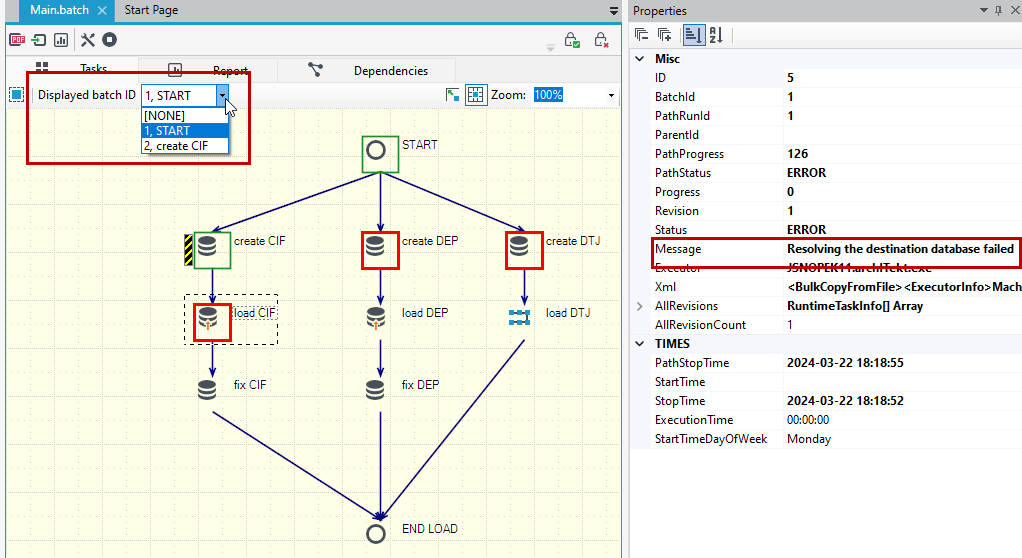This screenshot has height=558, width=1022.
Task: Click the 'load CIF' node label
Action: coord(254,313)
